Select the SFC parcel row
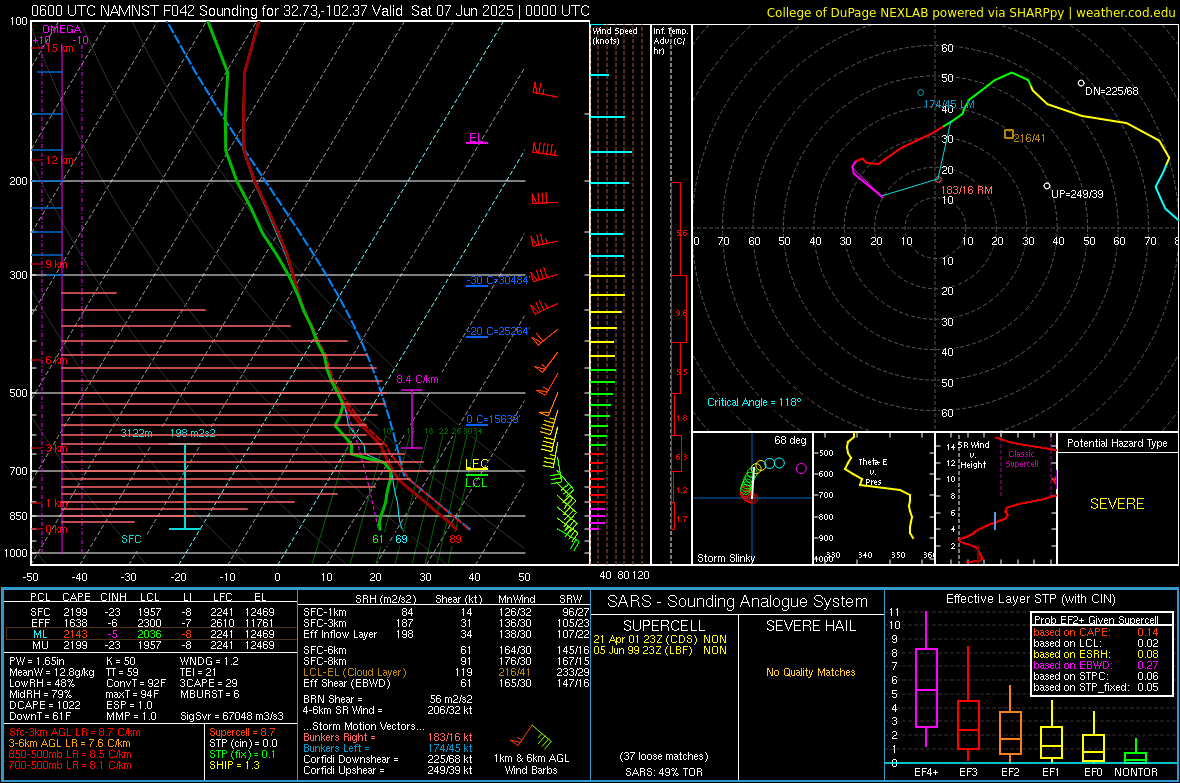This screenshot has height=783, width=1180. point(152,613)
